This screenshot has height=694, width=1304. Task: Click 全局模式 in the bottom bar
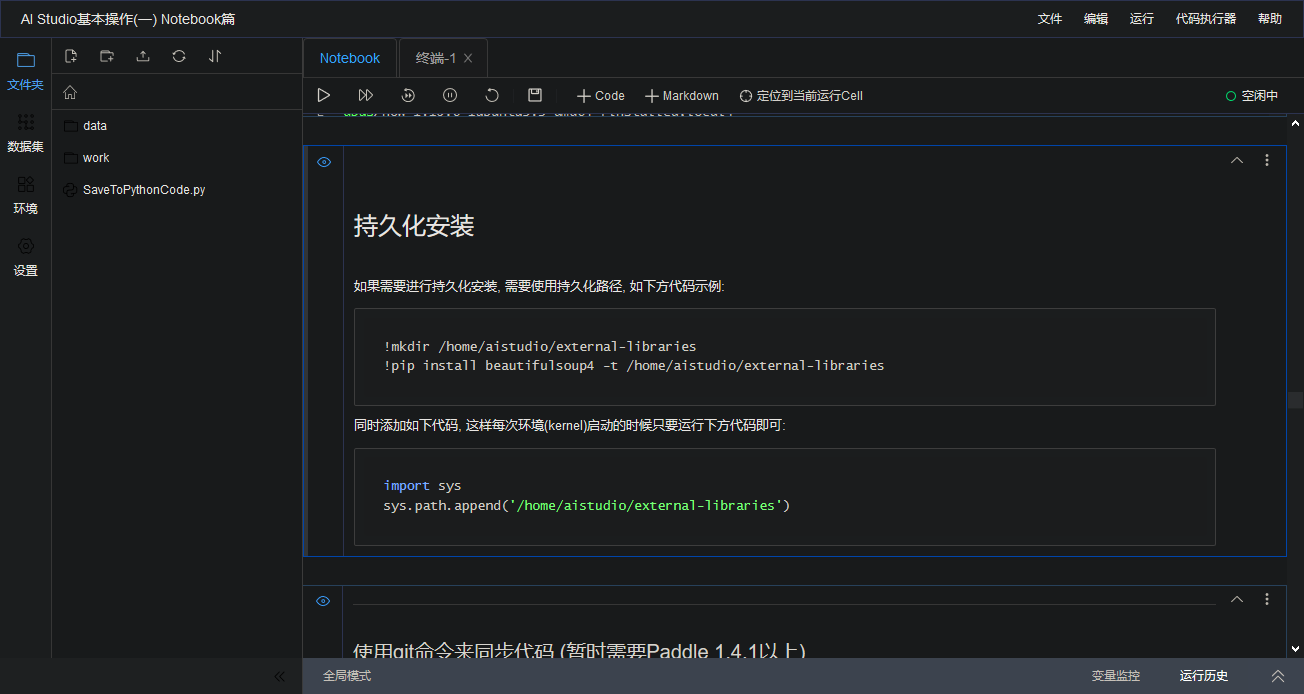[347, 676]
